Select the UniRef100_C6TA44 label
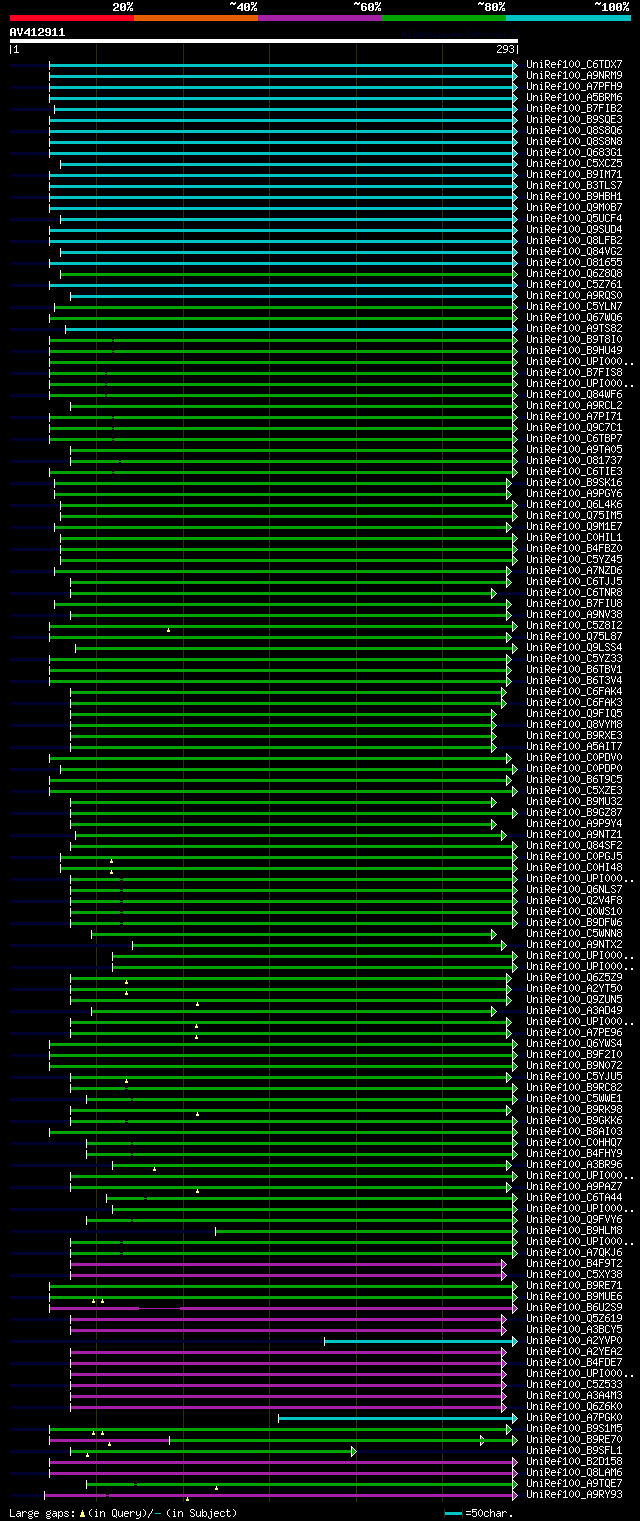 click(x=574, y=1197)
